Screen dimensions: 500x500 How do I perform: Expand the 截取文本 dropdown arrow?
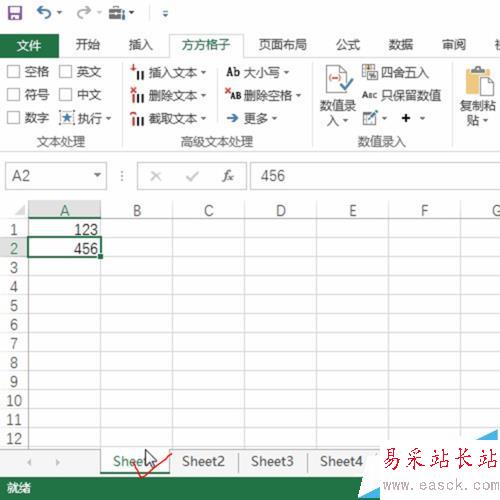203,119
